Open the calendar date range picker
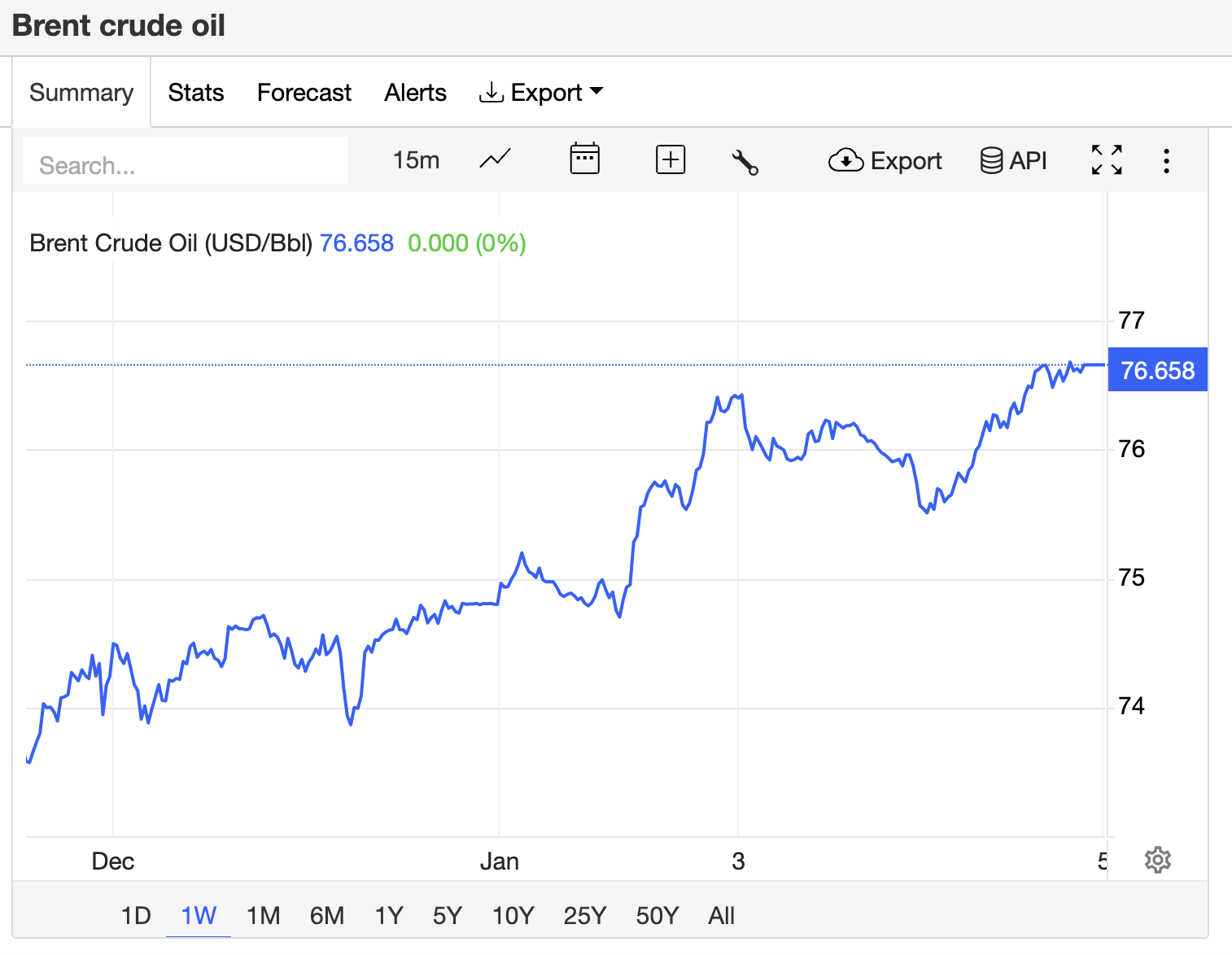The image size is (1232, 955). pyautogui.click(x=584, y=159)
